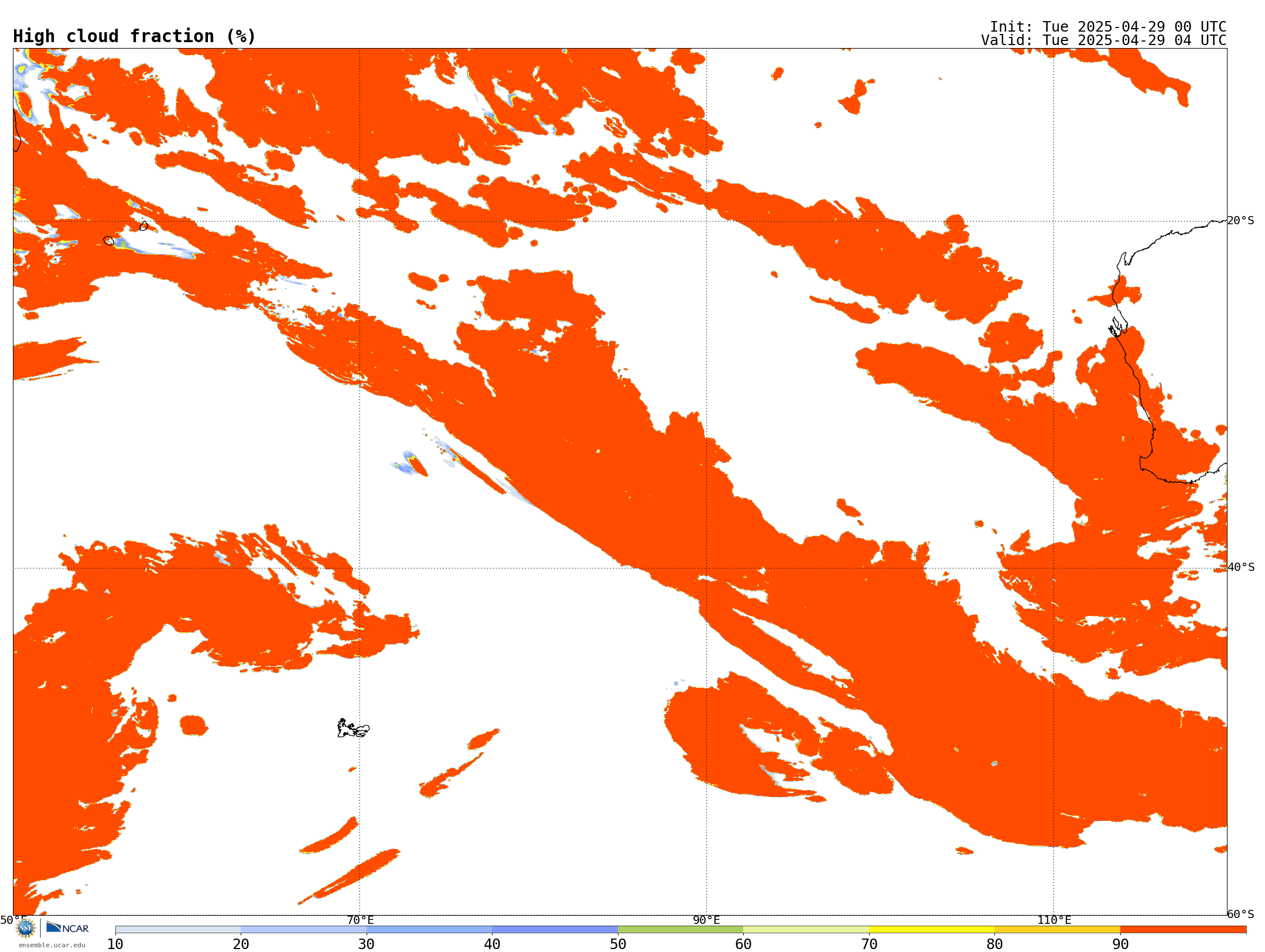Click the '20°S' latitude label
Image resolution: width=1265 pixels, height=952 pixels.
(1241, 221)
